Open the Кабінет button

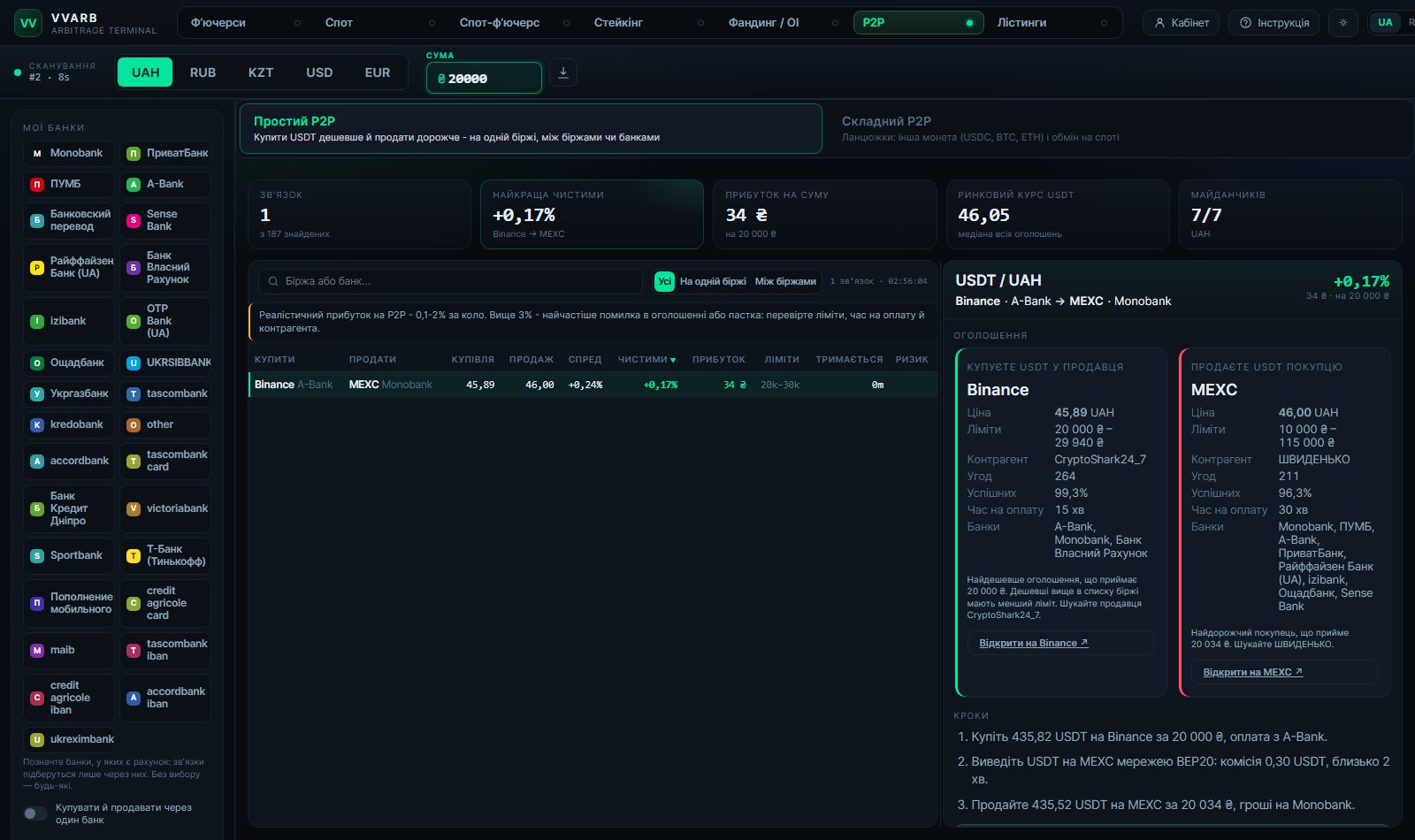pos(1181,23)
